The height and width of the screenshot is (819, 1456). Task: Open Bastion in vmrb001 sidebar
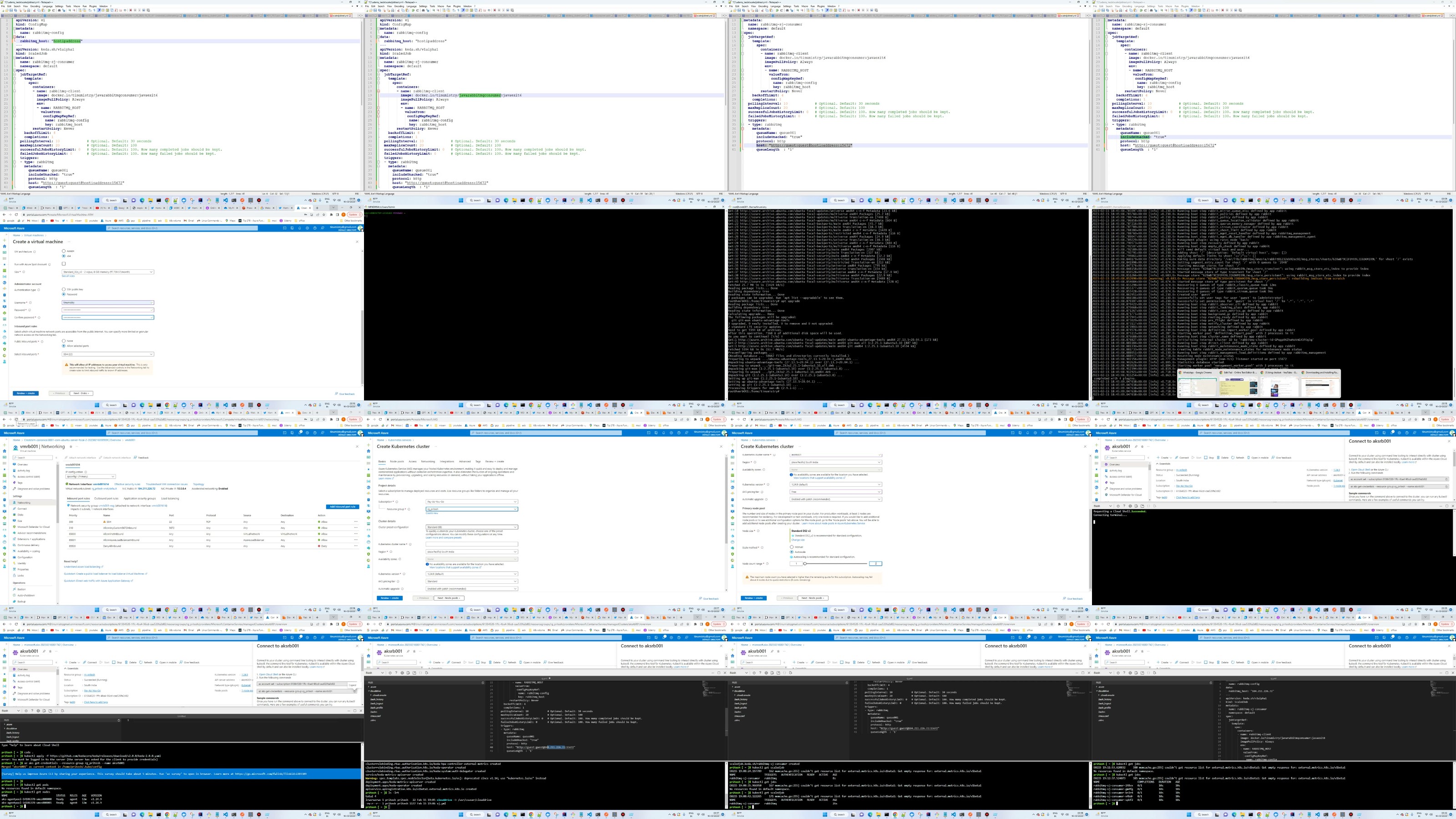(x=22, y=589)
